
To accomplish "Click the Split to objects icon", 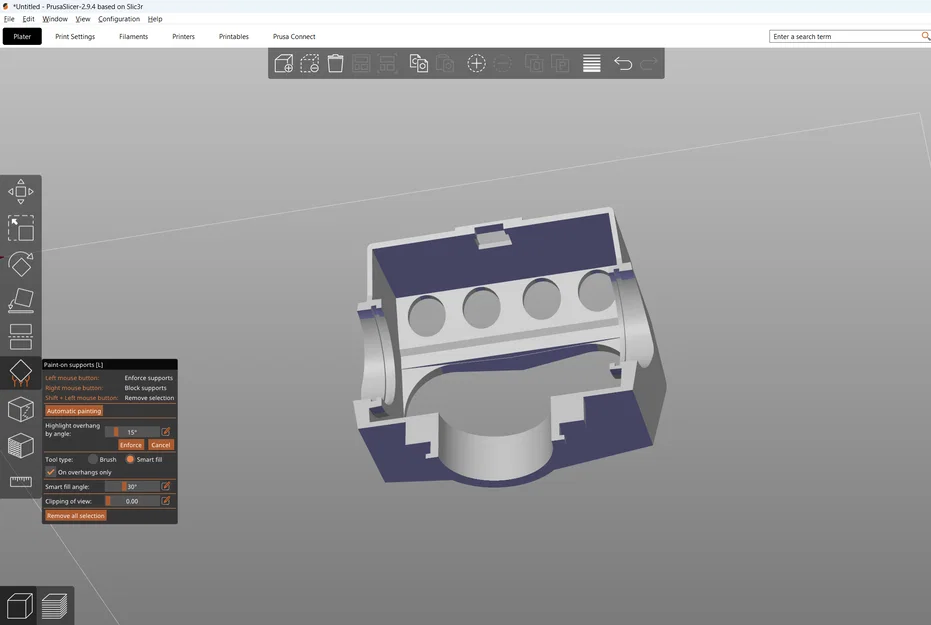I will point(534,63).
